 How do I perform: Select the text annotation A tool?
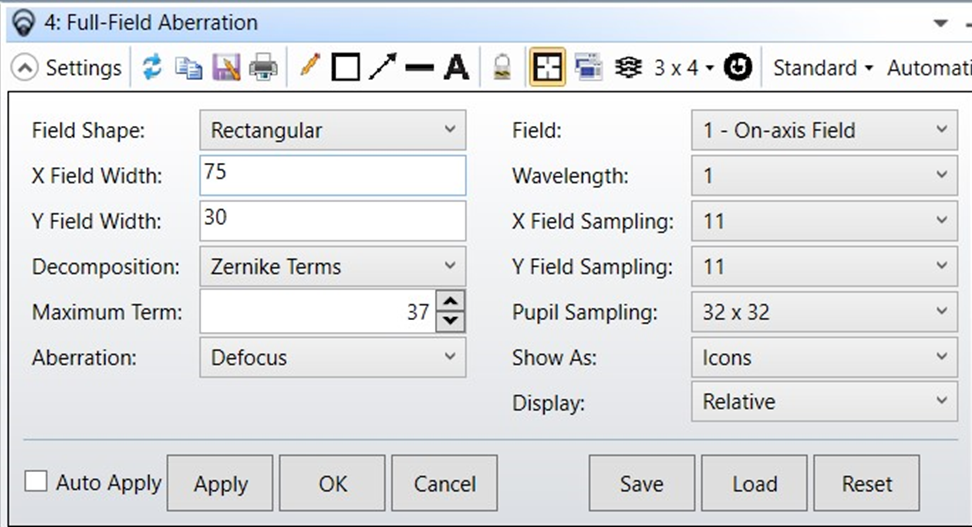(456, 68)
